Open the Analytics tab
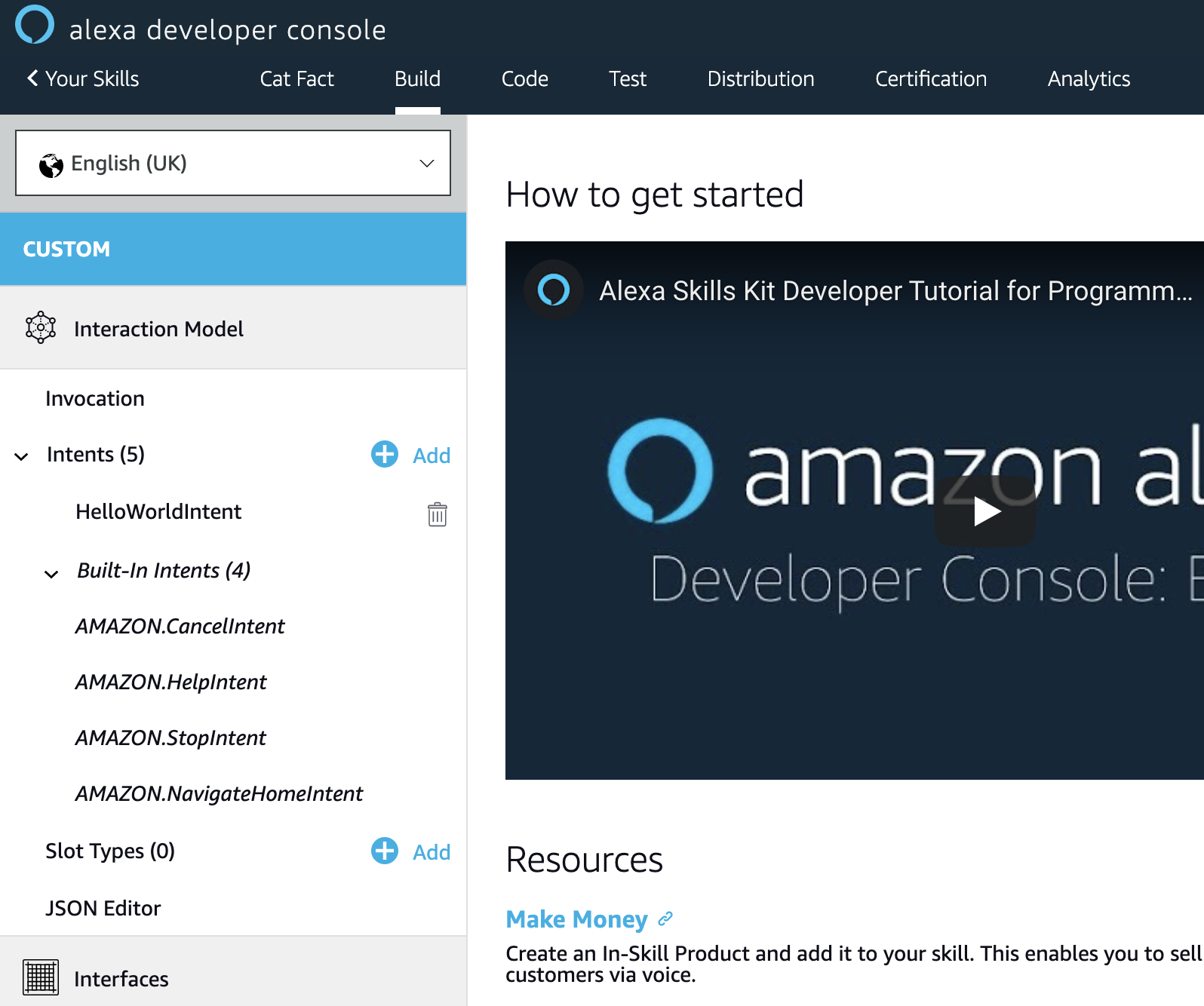The width and height of the screenshot is (1204, 1006). [1088, 79]
